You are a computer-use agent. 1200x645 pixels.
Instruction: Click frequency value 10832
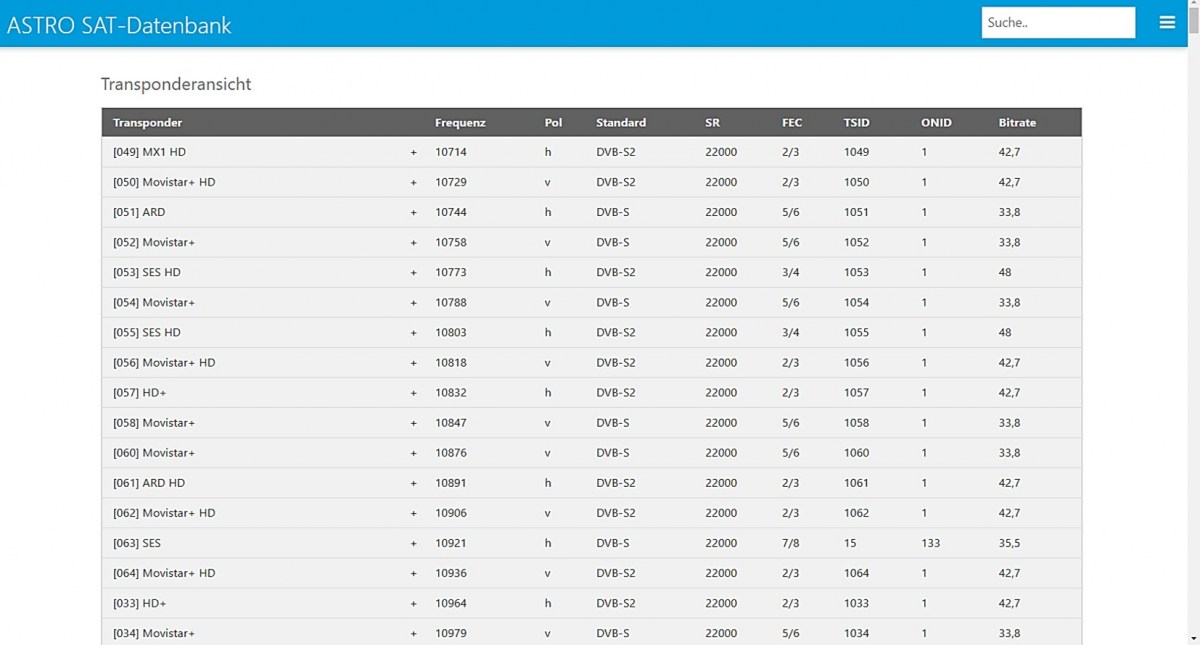pyautogui.click(x=451, y=392)
